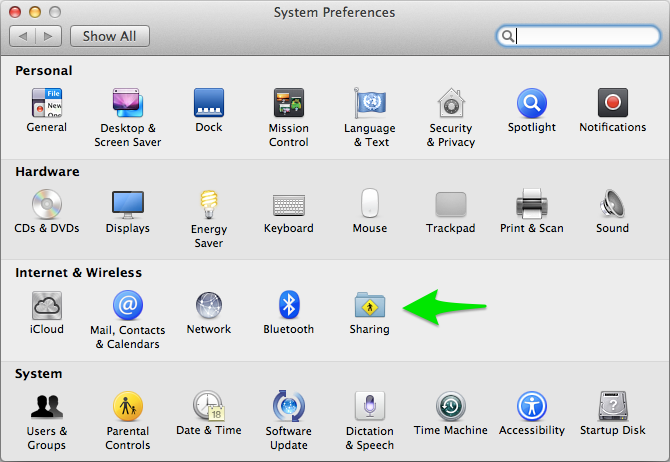Click into the preferences search field
This screenshot has height=462, width=670.
[x=578, y=36]
